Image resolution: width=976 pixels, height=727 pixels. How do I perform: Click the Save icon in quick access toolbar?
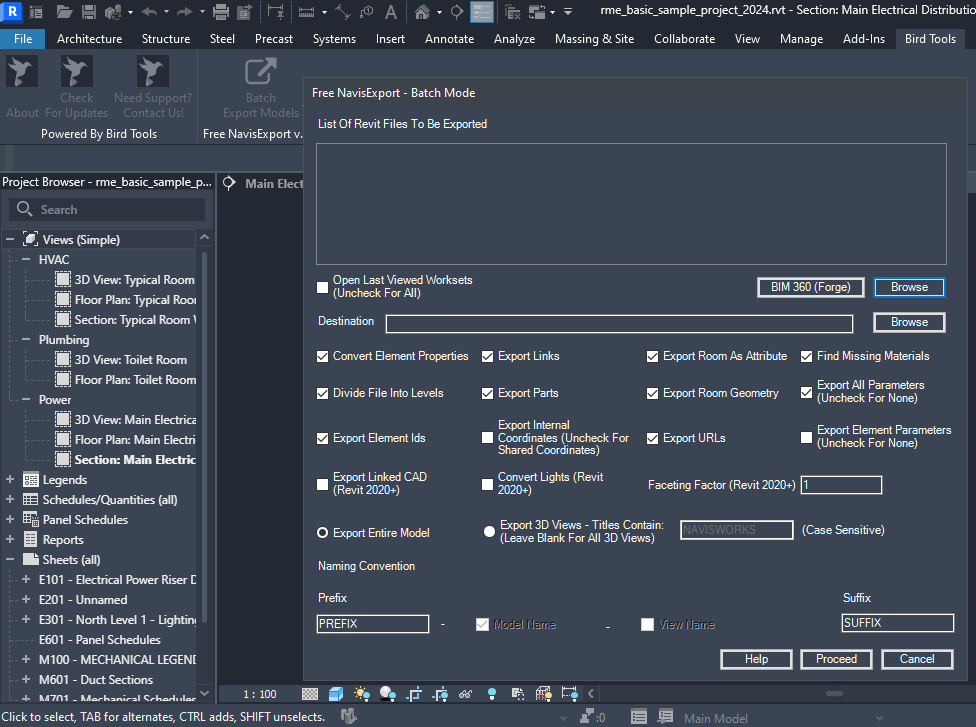89,12
